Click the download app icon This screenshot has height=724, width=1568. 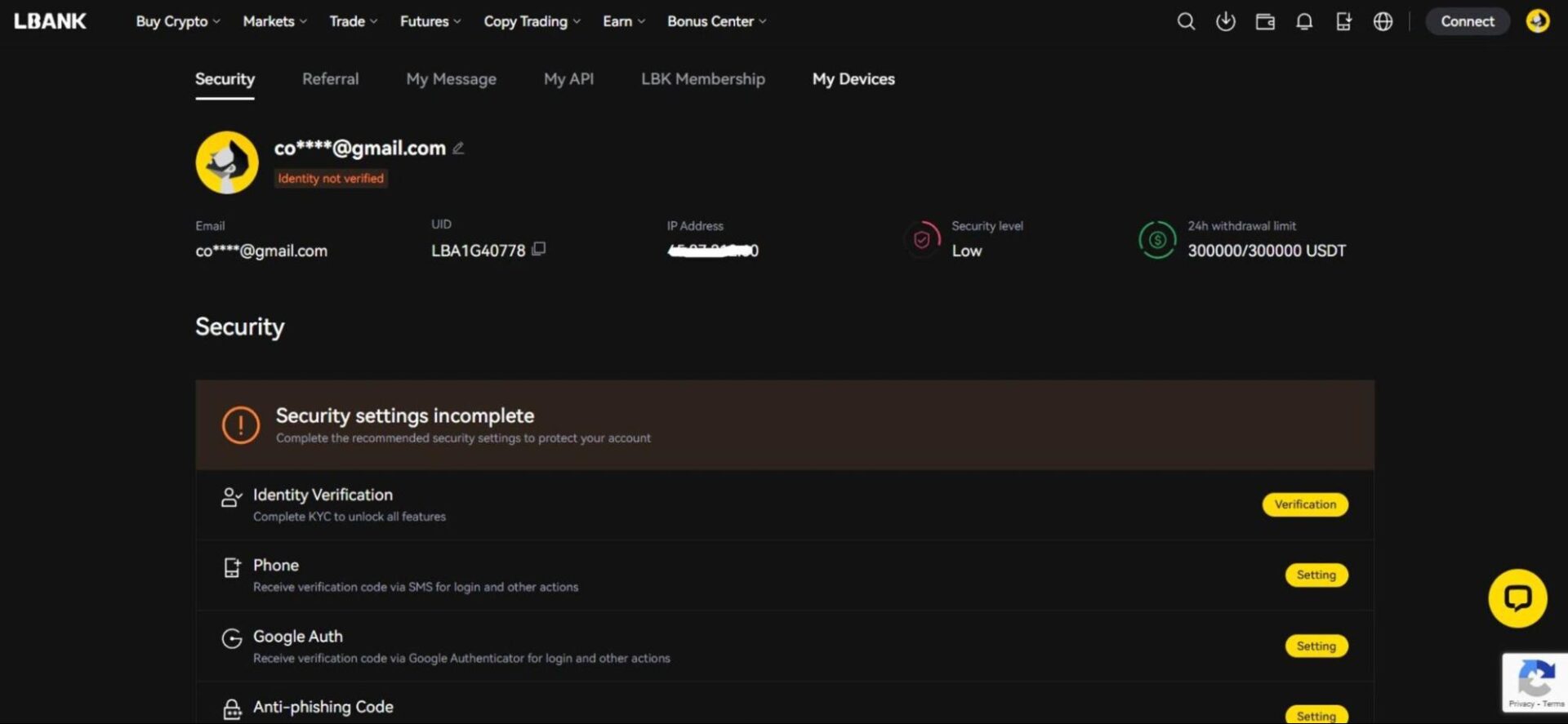click(x=1225, y=22)
